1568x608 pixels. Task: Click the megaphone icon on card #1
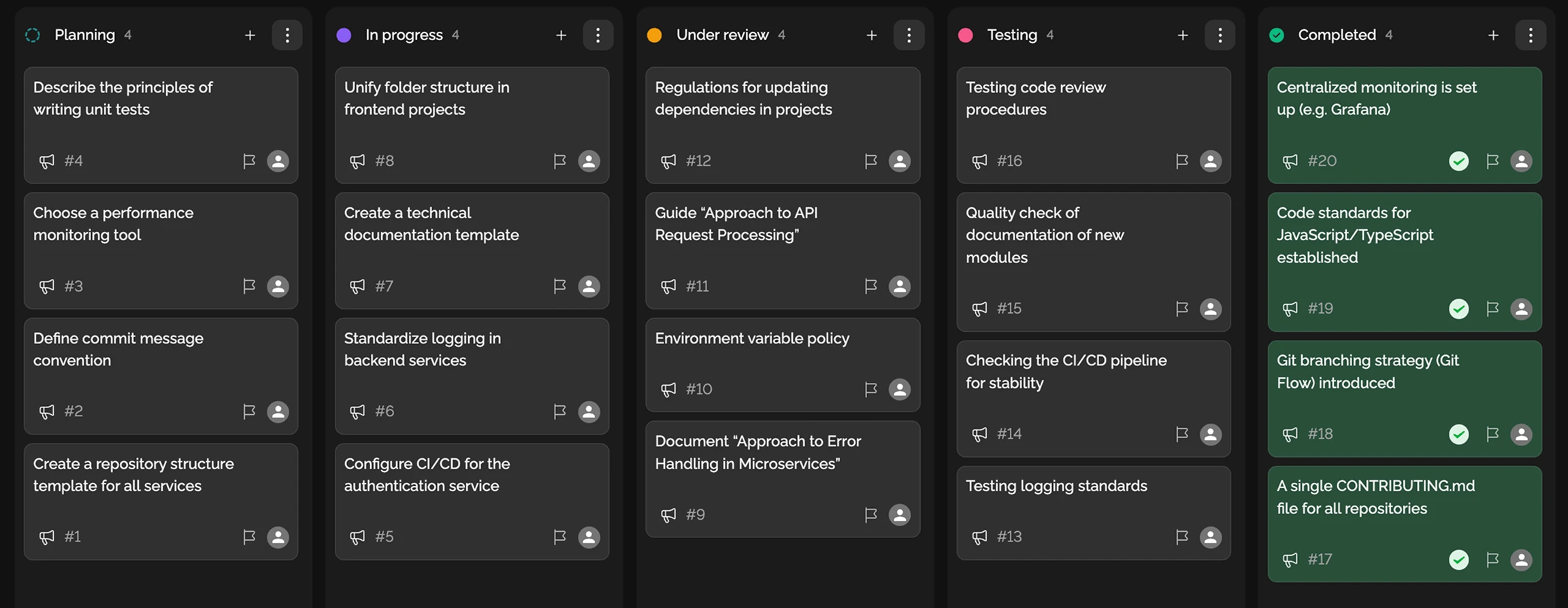pyautogui.click(x=46, y=537)
